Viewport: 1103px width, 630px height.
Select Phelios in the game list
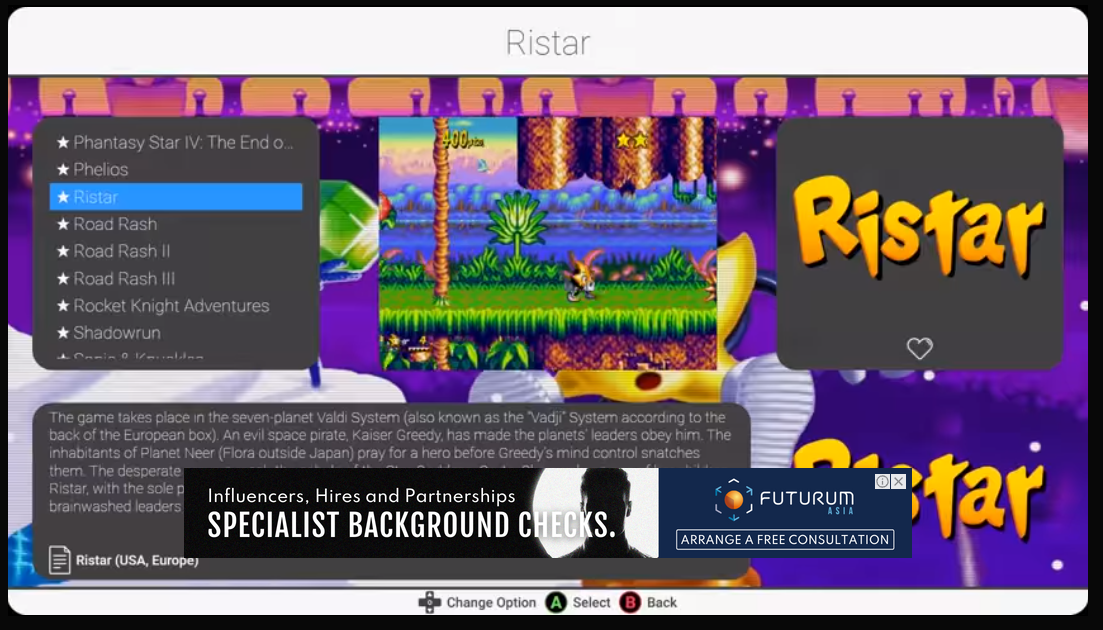[x=175, y=169]
